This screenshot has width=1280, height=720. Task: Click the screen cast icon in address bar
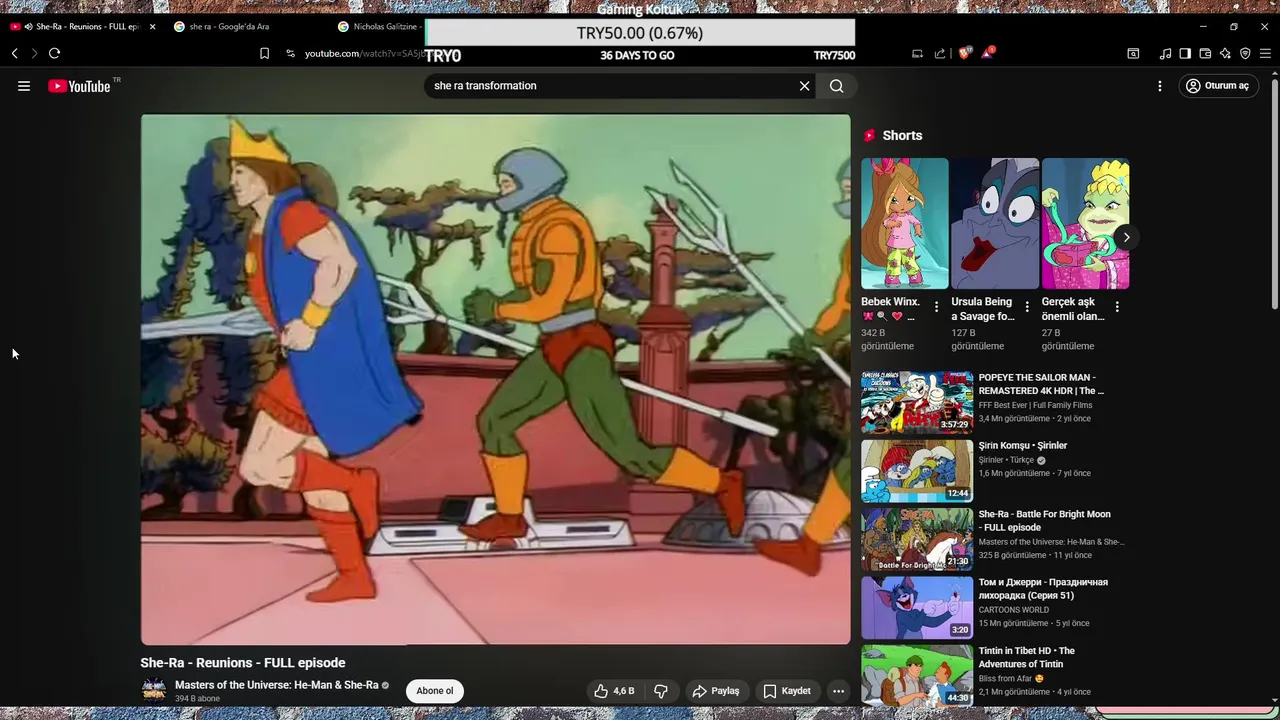tap(917, 53)
